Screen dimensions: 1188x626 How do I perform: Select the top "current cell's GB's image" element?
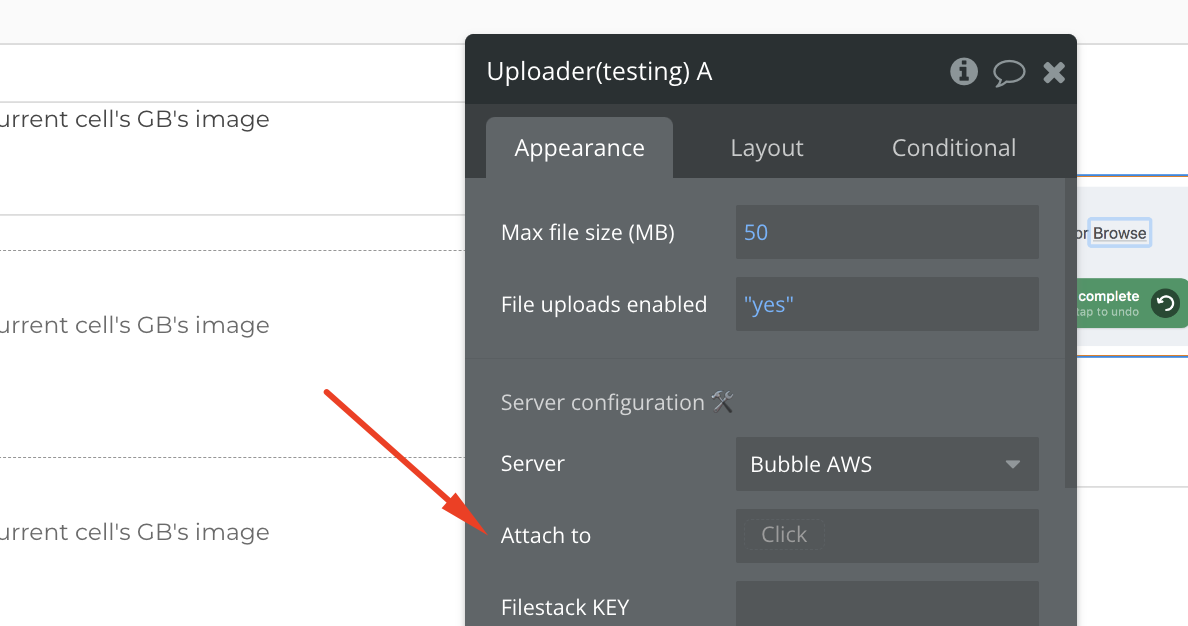click(x=135, y=119)
